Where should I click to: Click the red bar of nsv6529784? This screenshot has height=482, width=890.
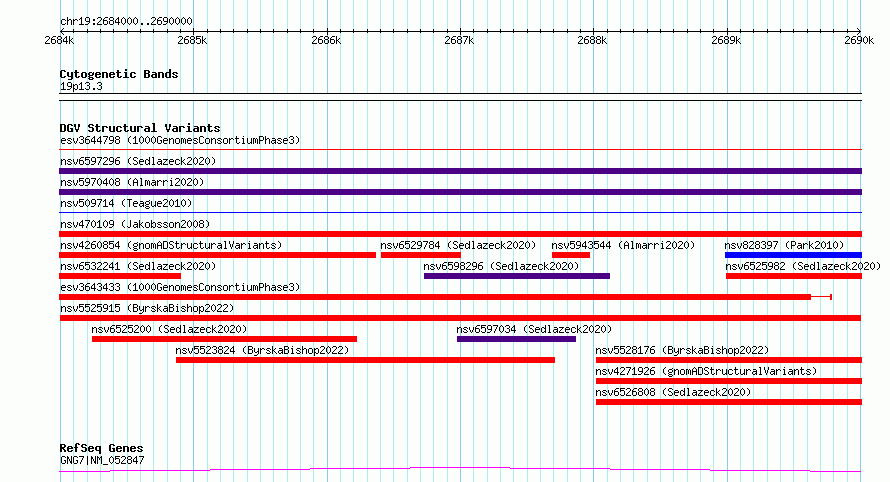point(421,255)
